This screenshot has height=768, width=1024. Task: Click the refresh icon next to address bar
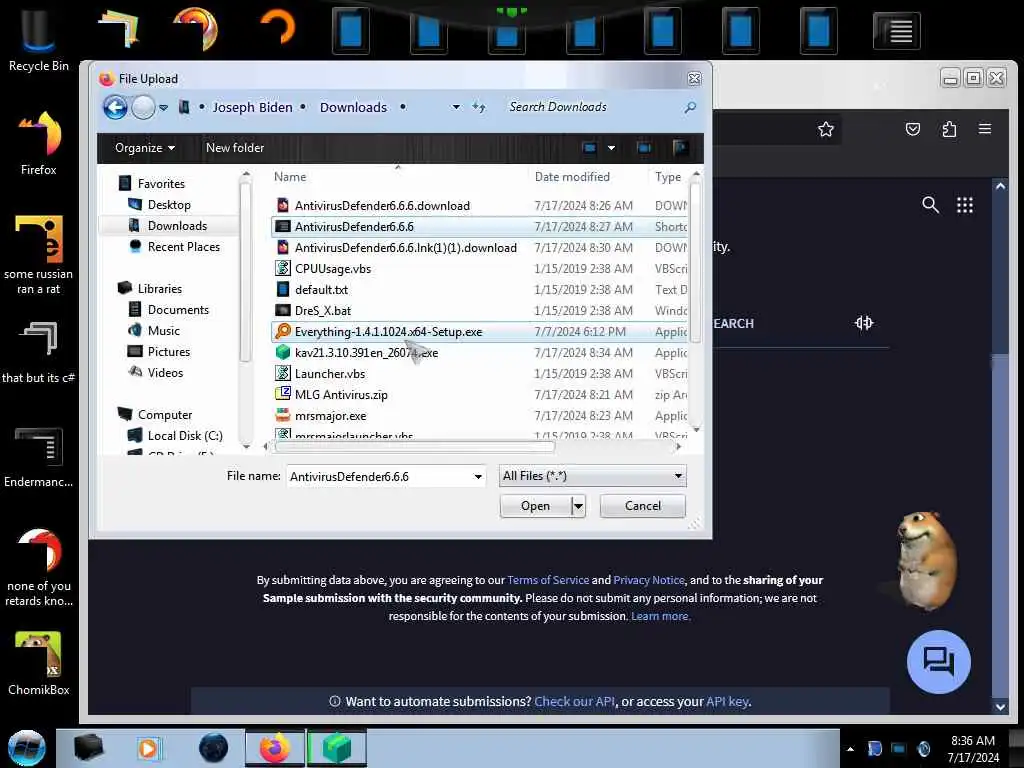(479, 107)
